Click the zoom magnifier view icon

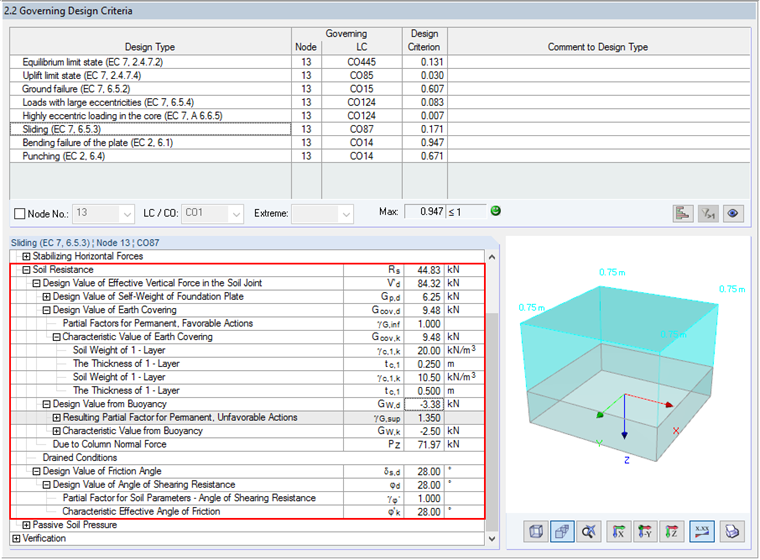pos(589,531)
